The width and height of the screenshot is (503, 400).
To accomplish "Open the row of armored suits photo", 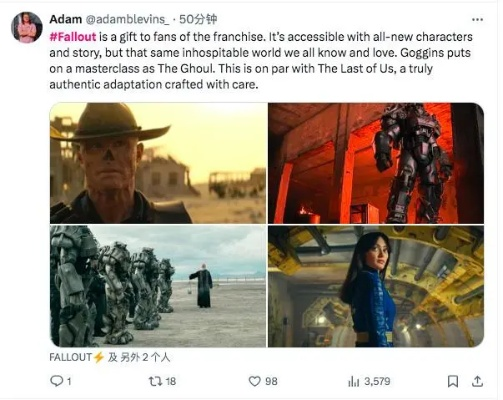I will [158, 286].
